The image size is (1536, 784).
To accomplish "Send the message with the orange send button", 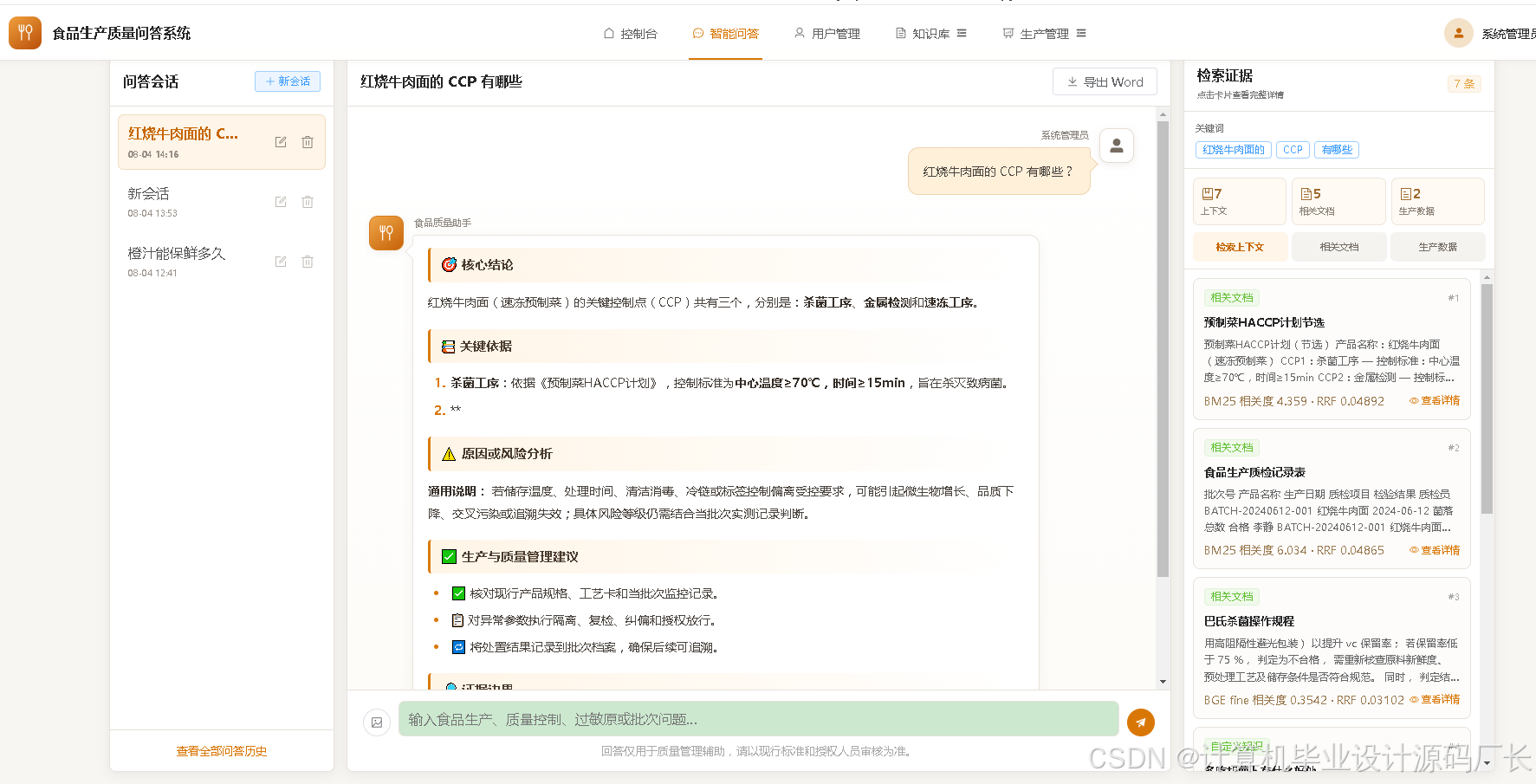I will [x=1141, y=722].
